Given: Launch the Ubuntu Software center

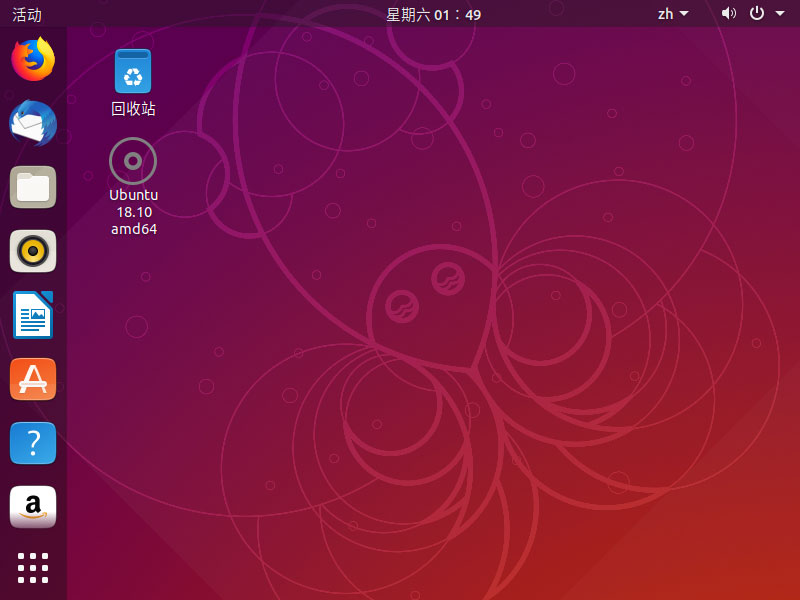Looking at the screenshot, I should pyautogui.click(x=33, y=379).
